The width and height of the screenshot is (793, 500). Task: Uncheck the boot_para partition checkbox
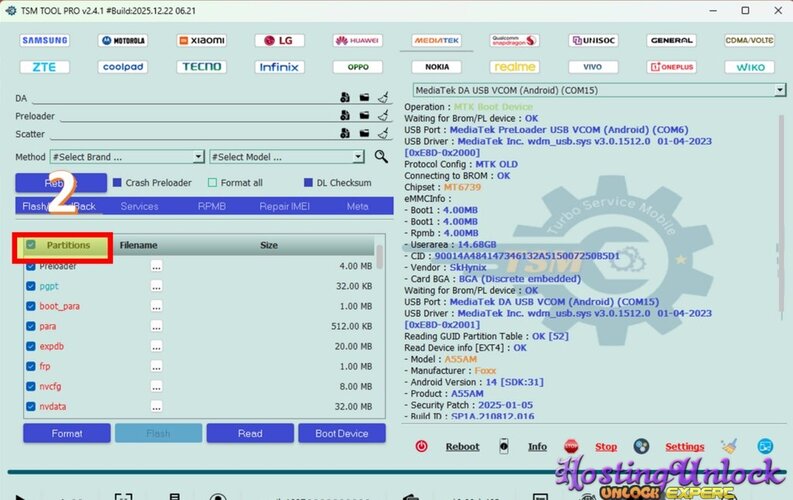(31, 306)
